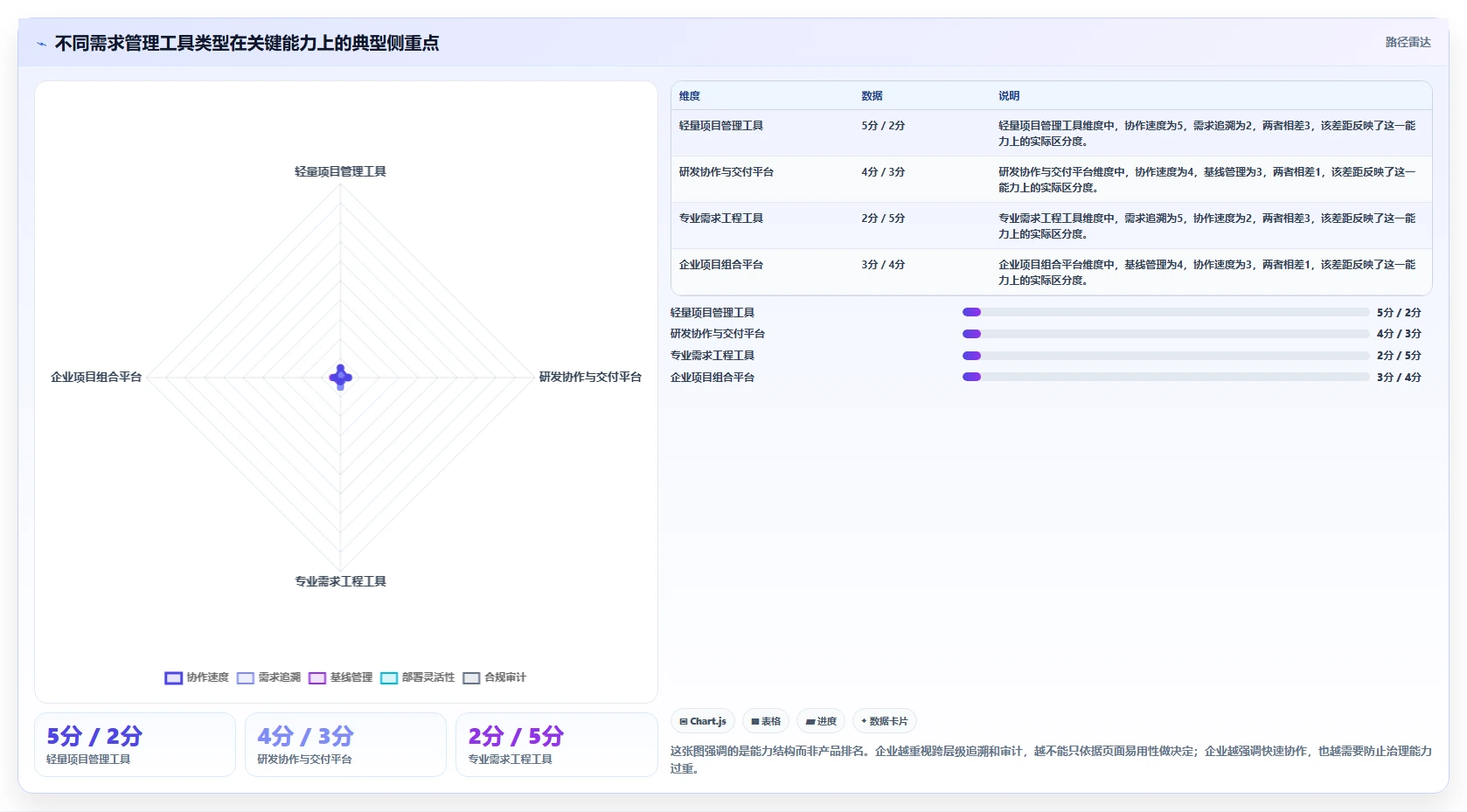Toggle the 部署灵活性 legend series
Viewport: 1467px width, 812px height.
point(417,677)
